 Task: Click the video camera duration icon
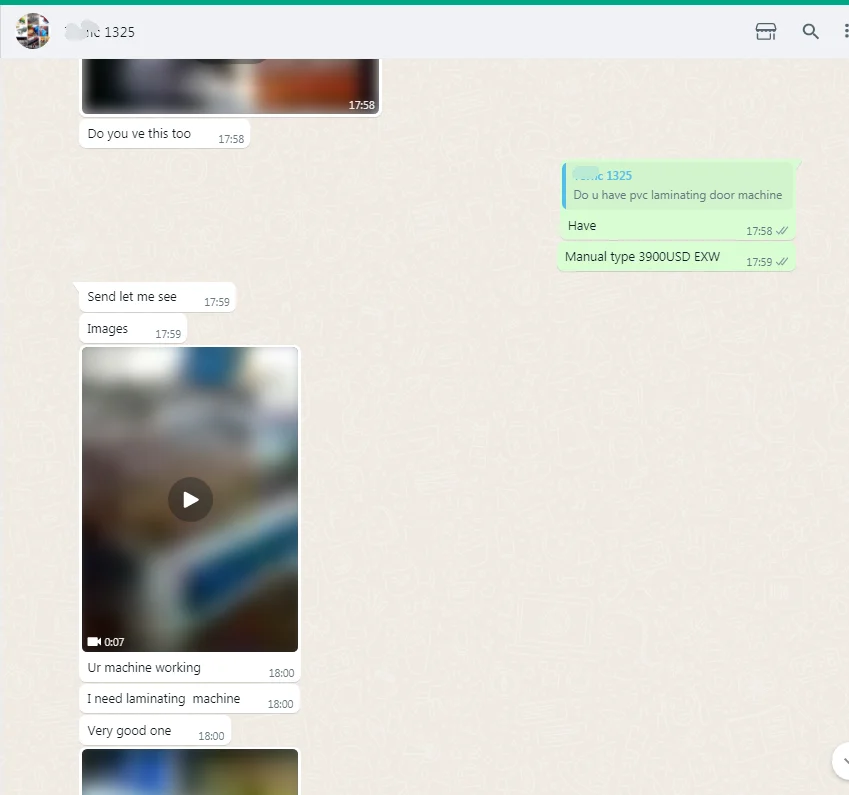(x=94, y=642)
